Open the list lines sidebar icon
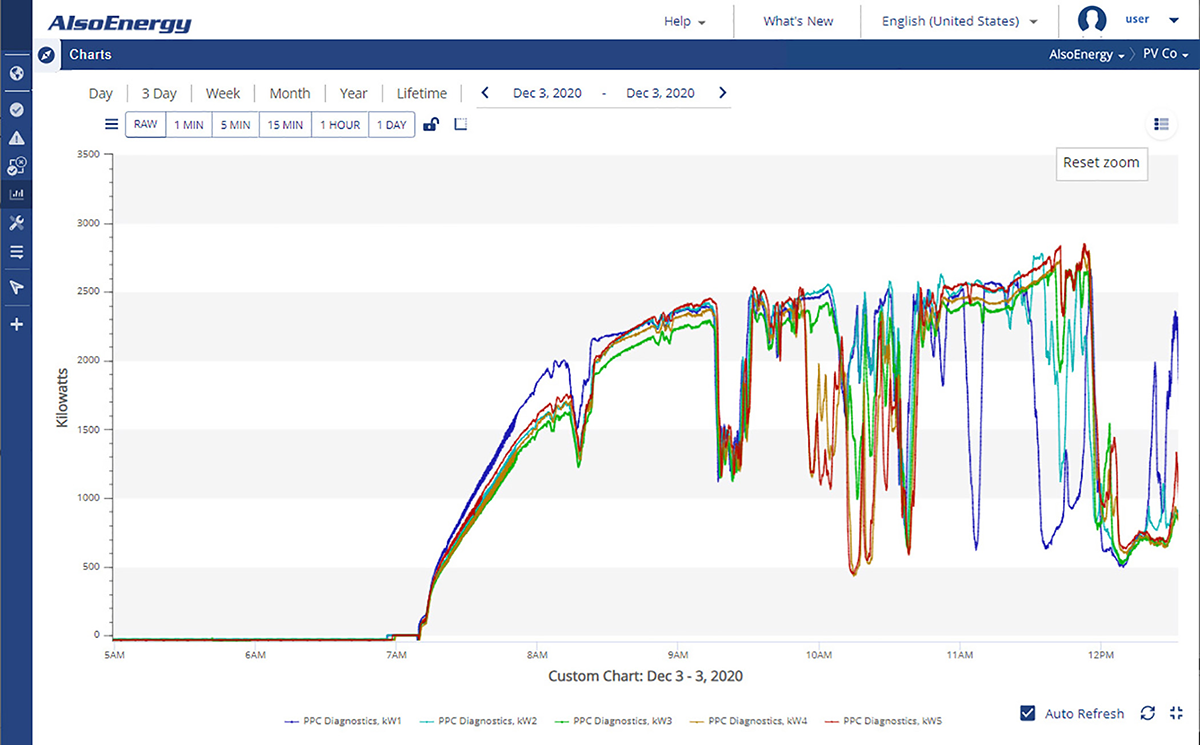 pyautogui.click(x=16, y=252)
